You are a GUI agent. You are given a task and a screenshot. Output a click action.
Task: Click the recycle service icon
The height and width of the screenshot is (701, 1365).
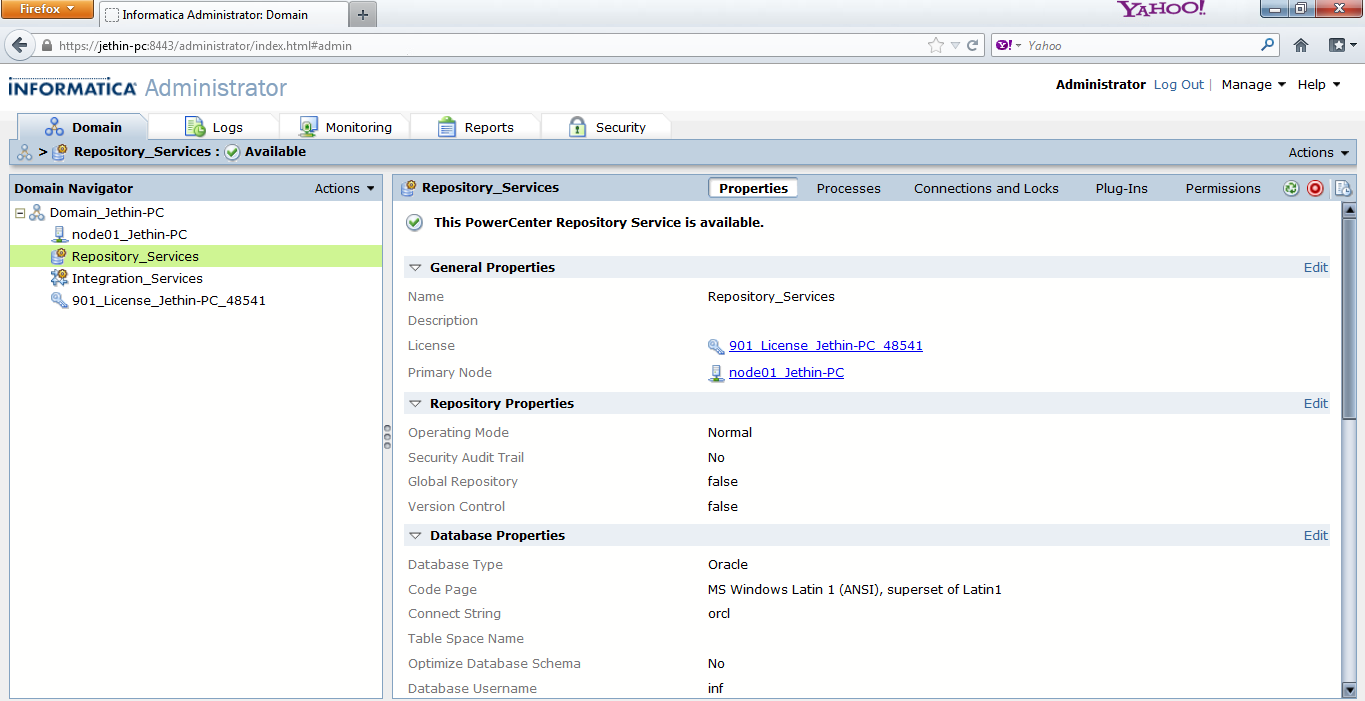(1291, 188)
